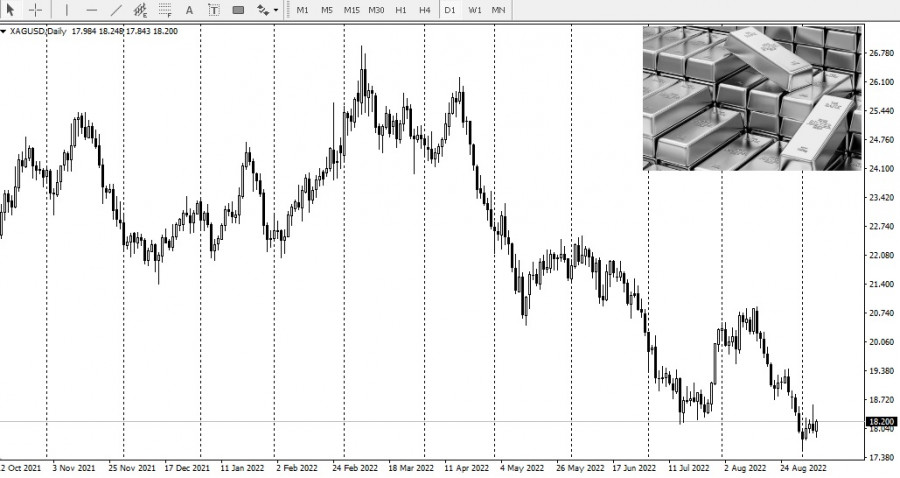The height and width of the screenshot is (478, 900).
Task: Click the 19.380 price axis label
Action: click(882, 371)
